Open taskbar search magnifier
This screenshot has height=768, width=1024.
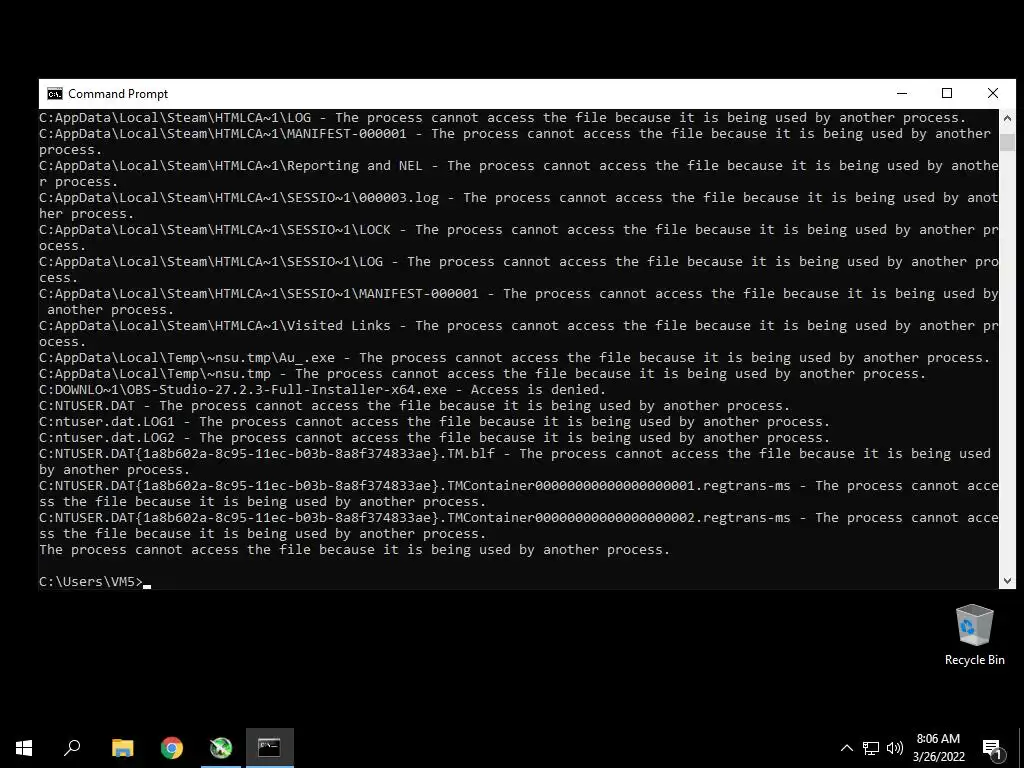click(72, 748)
